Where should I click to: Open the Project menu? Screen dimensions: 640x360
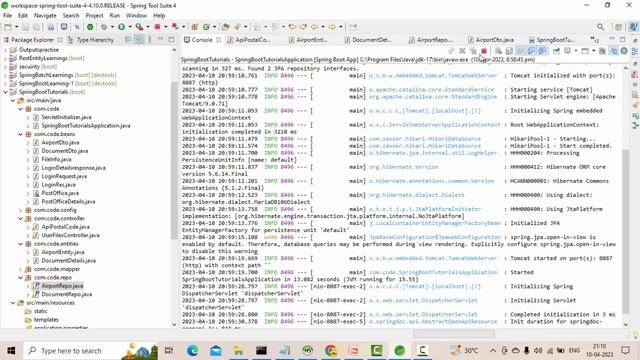coord(94,16)
